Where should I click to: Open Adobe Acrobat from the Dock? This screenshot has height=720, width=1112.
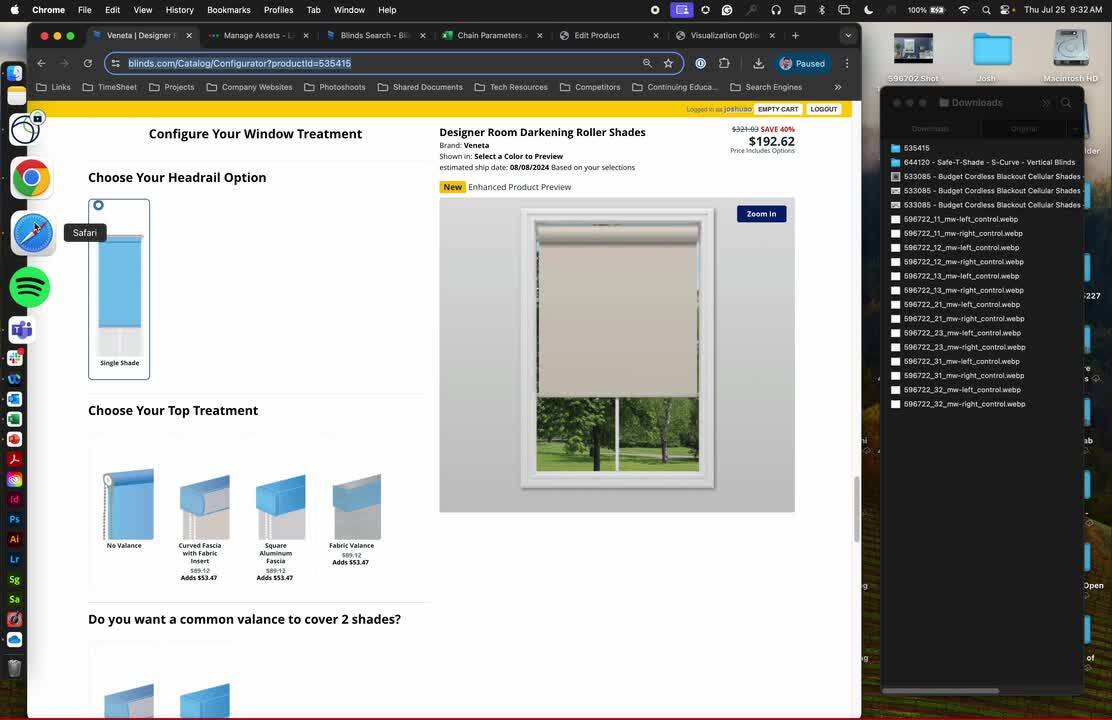[14, 459]
